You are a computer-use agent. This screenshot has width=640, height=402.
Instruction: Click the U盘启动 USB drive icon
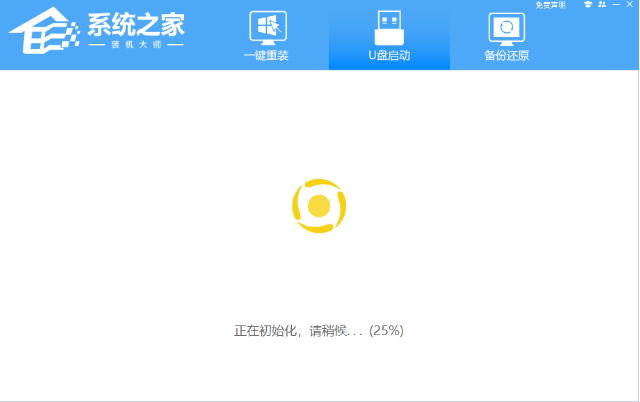(389, 26)
